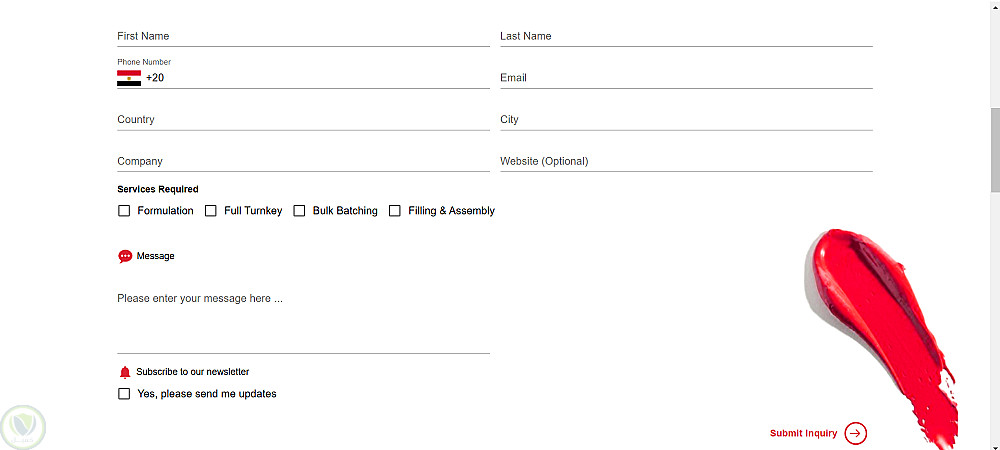Click the City field
This screenshot has width=1000, height=450.
point(686,120)
